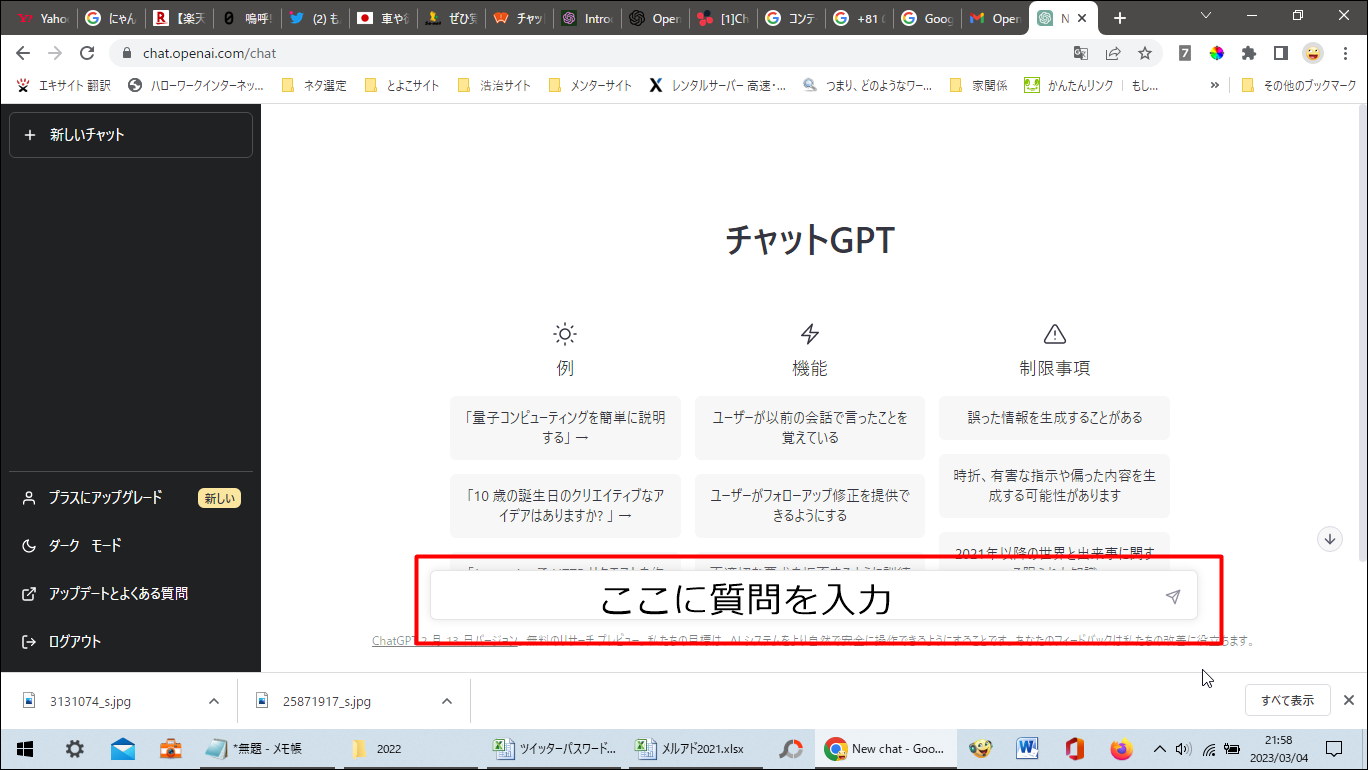Viewport: 1368px width, 770px height.
Task: Close the downloads bar with X
Action: click(x=1348, y=700)
